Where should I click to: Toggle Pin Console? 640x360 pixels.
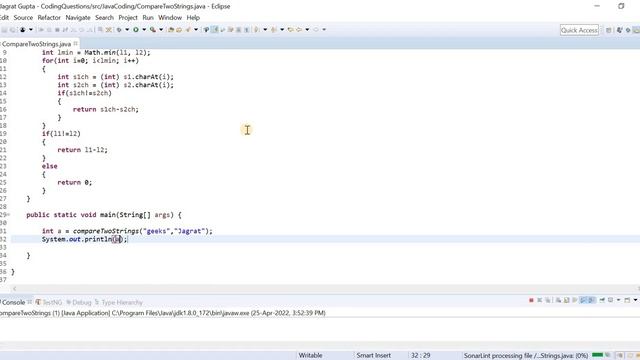602,300
